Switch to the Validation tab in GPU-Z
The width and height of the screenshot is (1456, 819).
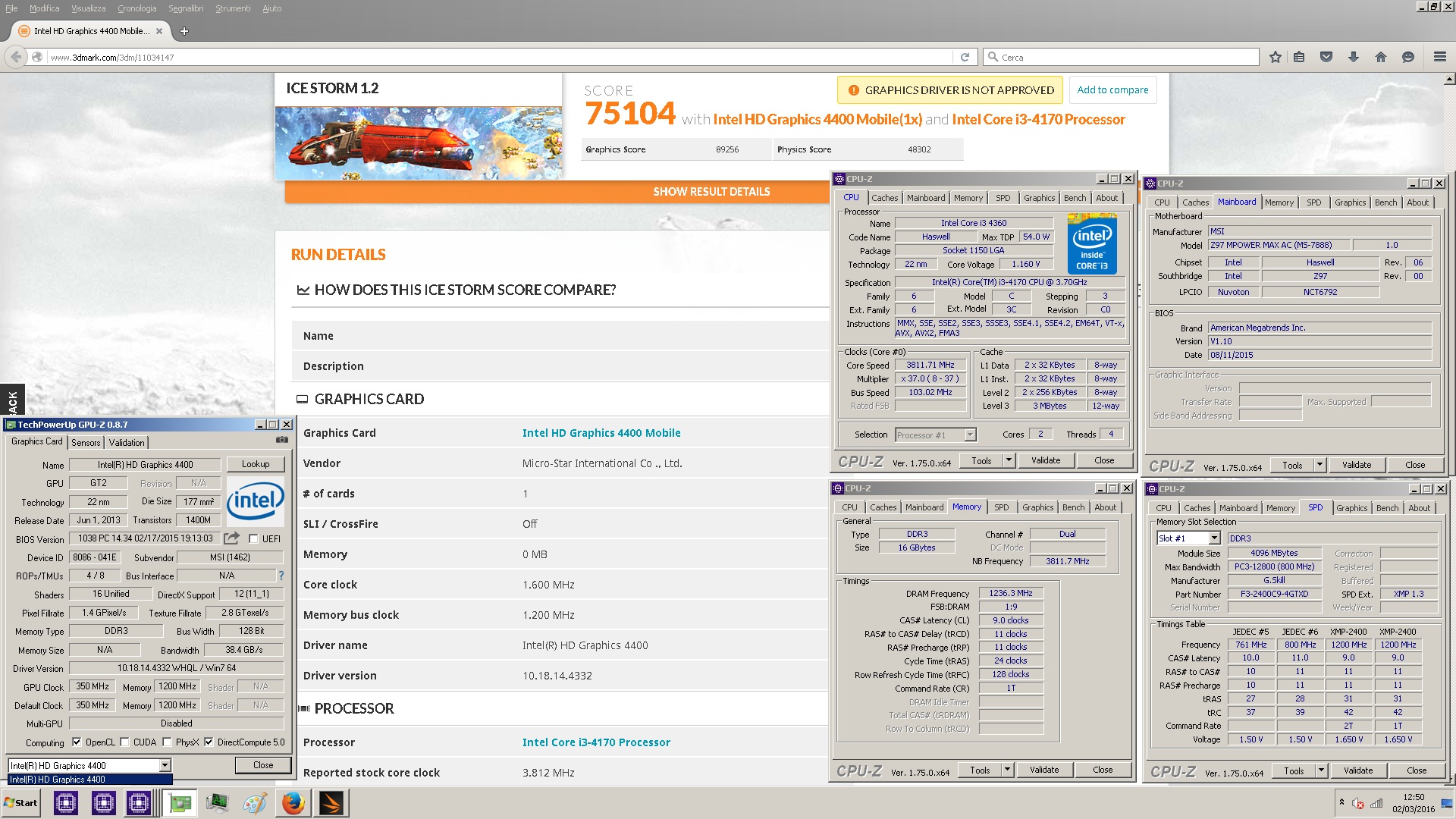pos(127,442)
